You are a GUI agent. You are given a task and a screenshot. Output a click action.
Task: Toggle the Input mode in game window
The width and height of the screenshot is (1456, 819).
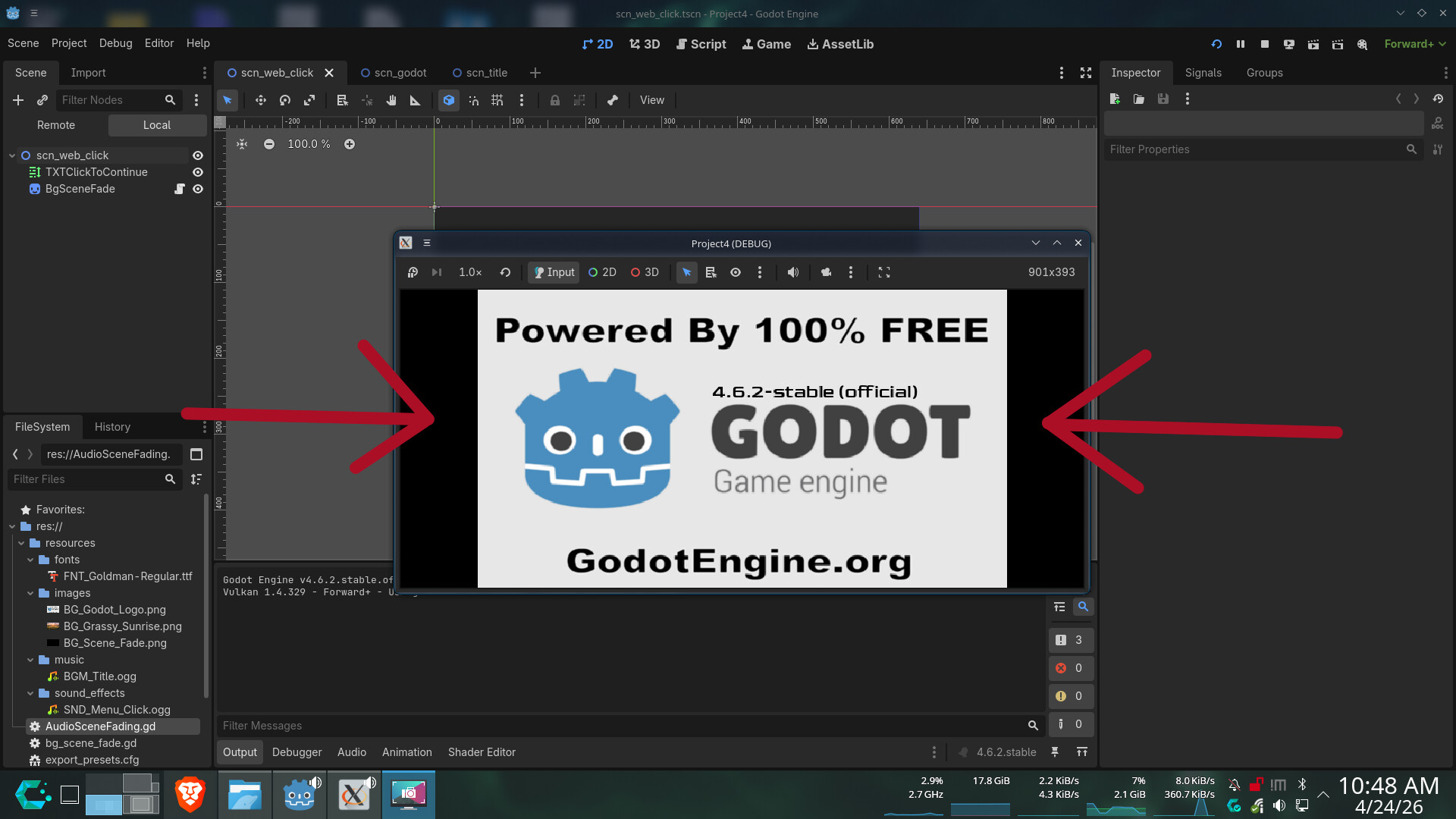[554, 272]
